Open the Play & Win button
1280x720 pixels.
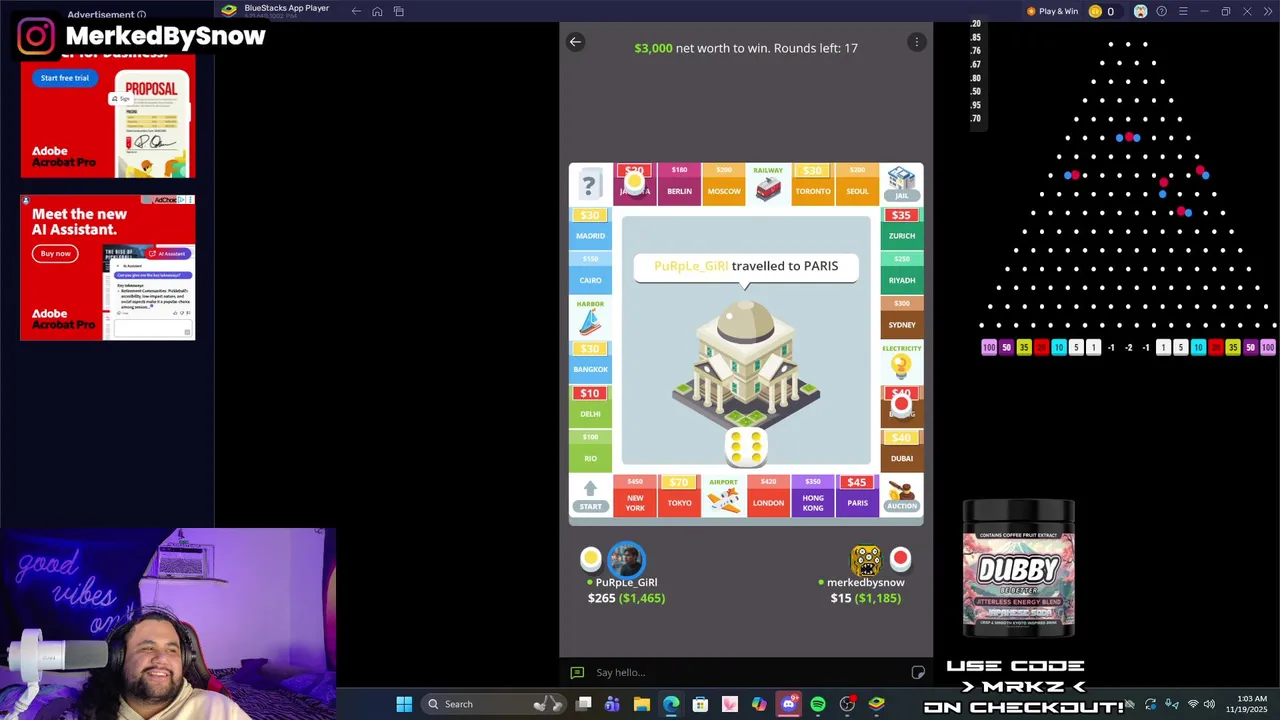pyautogui.click(x=1052, y=11)
